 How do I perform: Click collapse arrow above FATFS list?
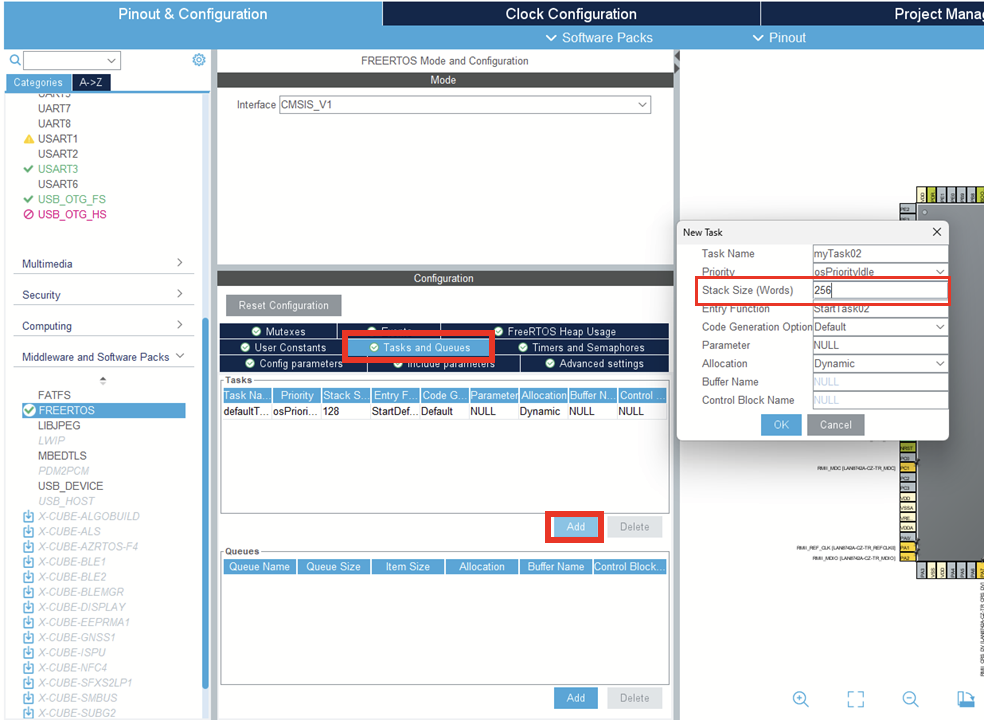[103, 380]
